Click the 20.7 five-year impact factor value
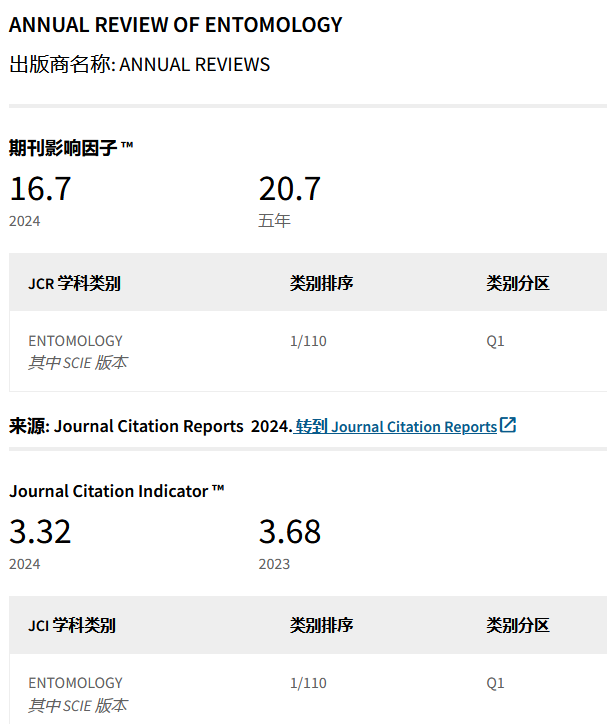 click(290, 189)
